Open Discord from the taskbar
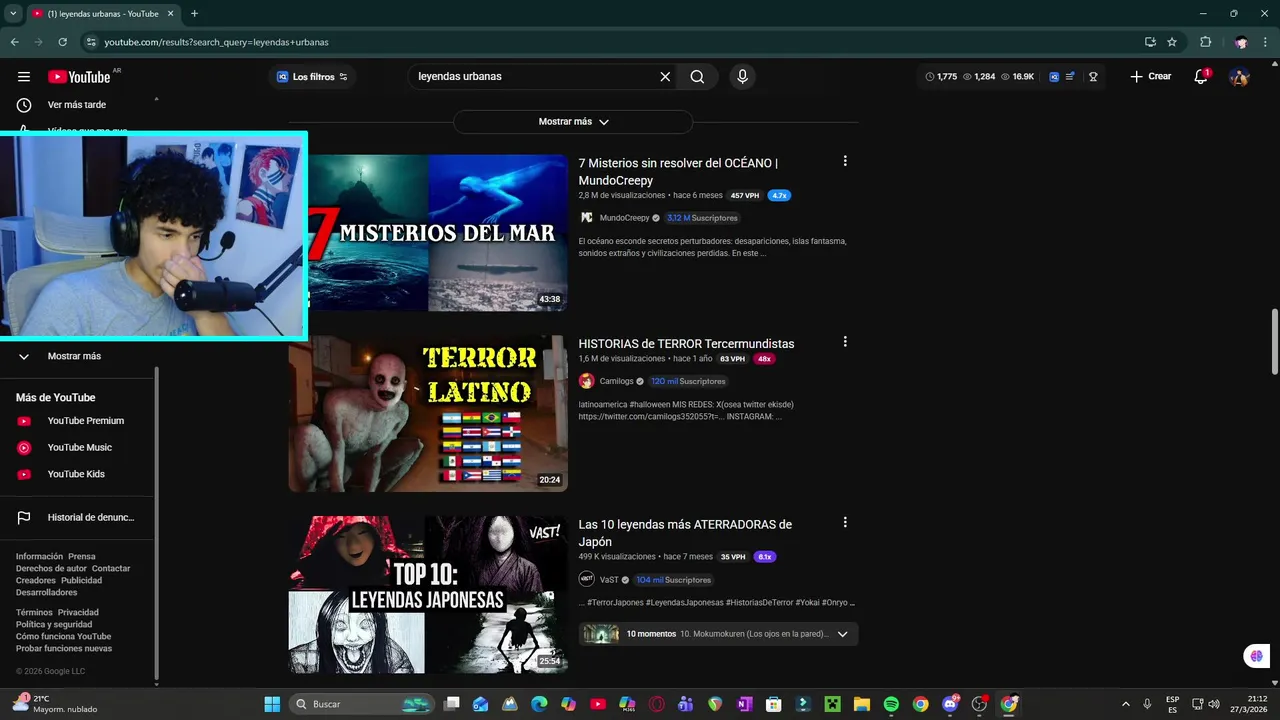The height and width of the screenshot is (720, 1280). tap(950, 704)
